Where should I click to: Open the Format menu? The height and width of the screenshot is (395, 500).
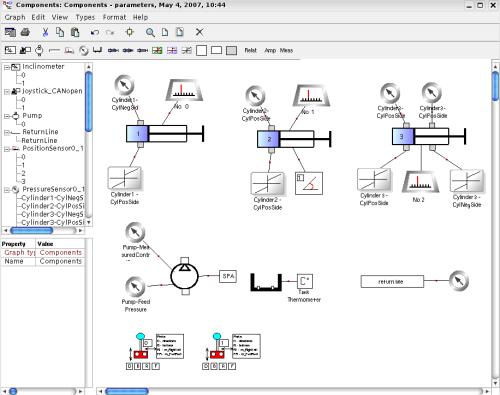114,17
